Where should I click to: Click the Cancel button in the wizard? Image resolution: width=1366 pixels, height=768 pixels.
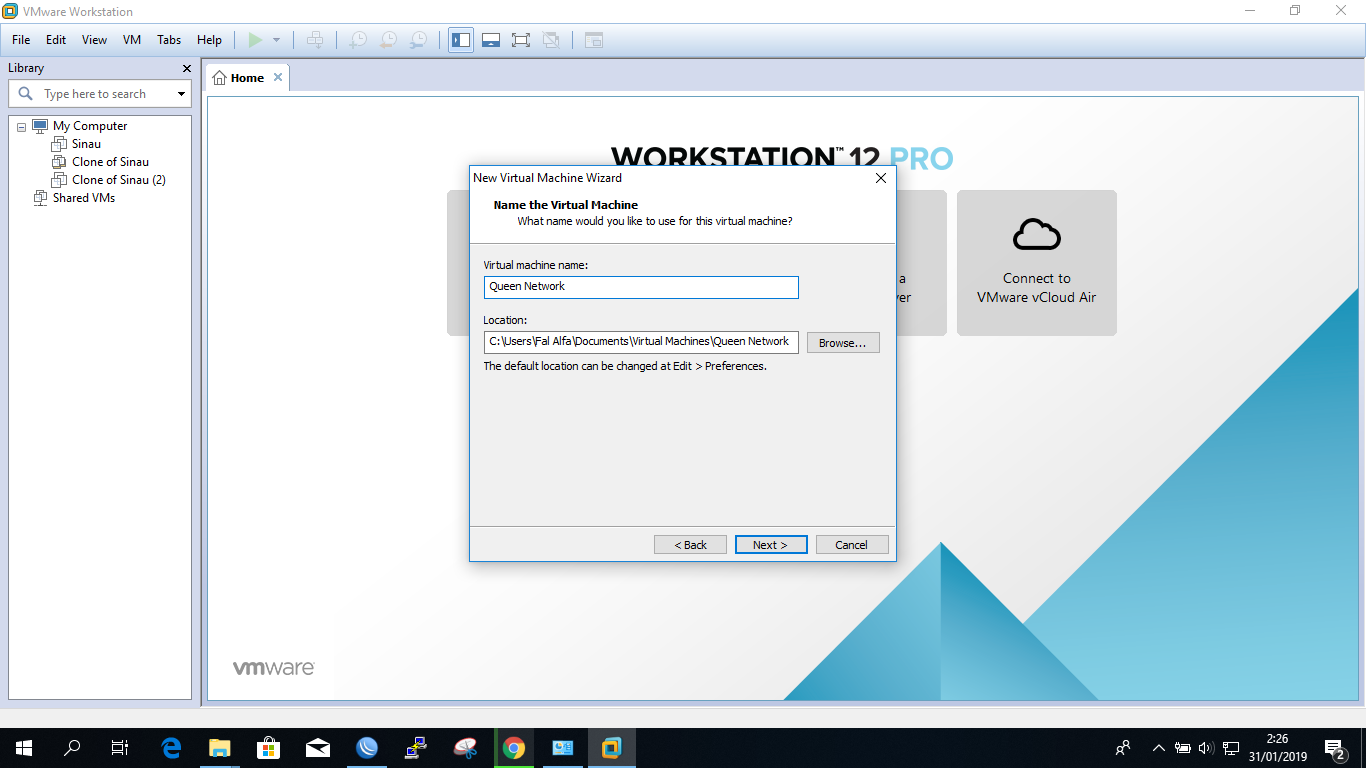click(852, 545)
